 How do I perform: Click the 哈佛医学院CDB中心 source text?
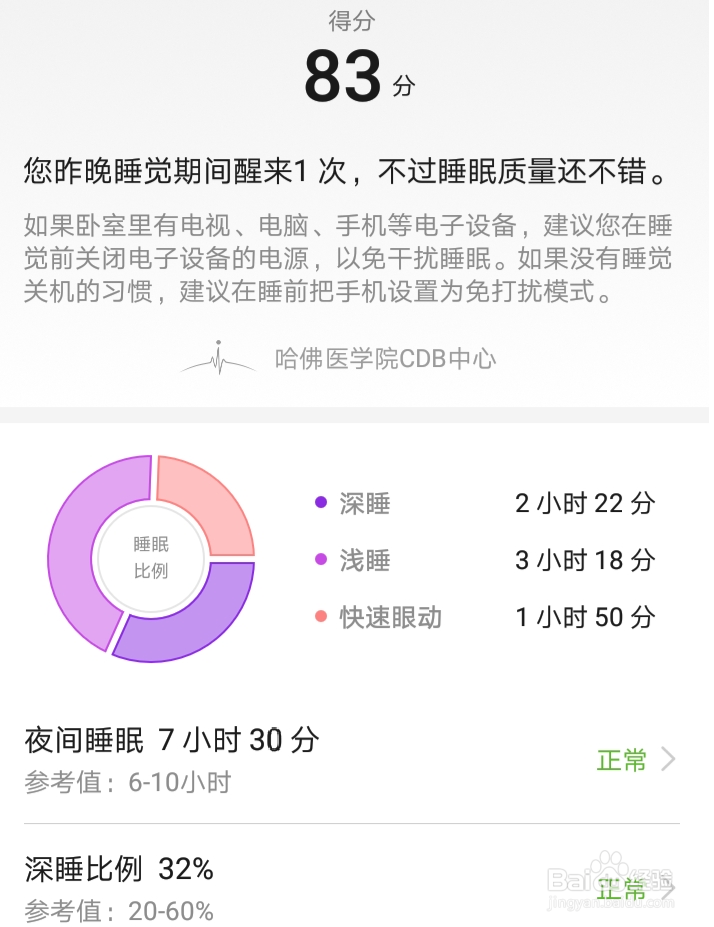(385, 359)
